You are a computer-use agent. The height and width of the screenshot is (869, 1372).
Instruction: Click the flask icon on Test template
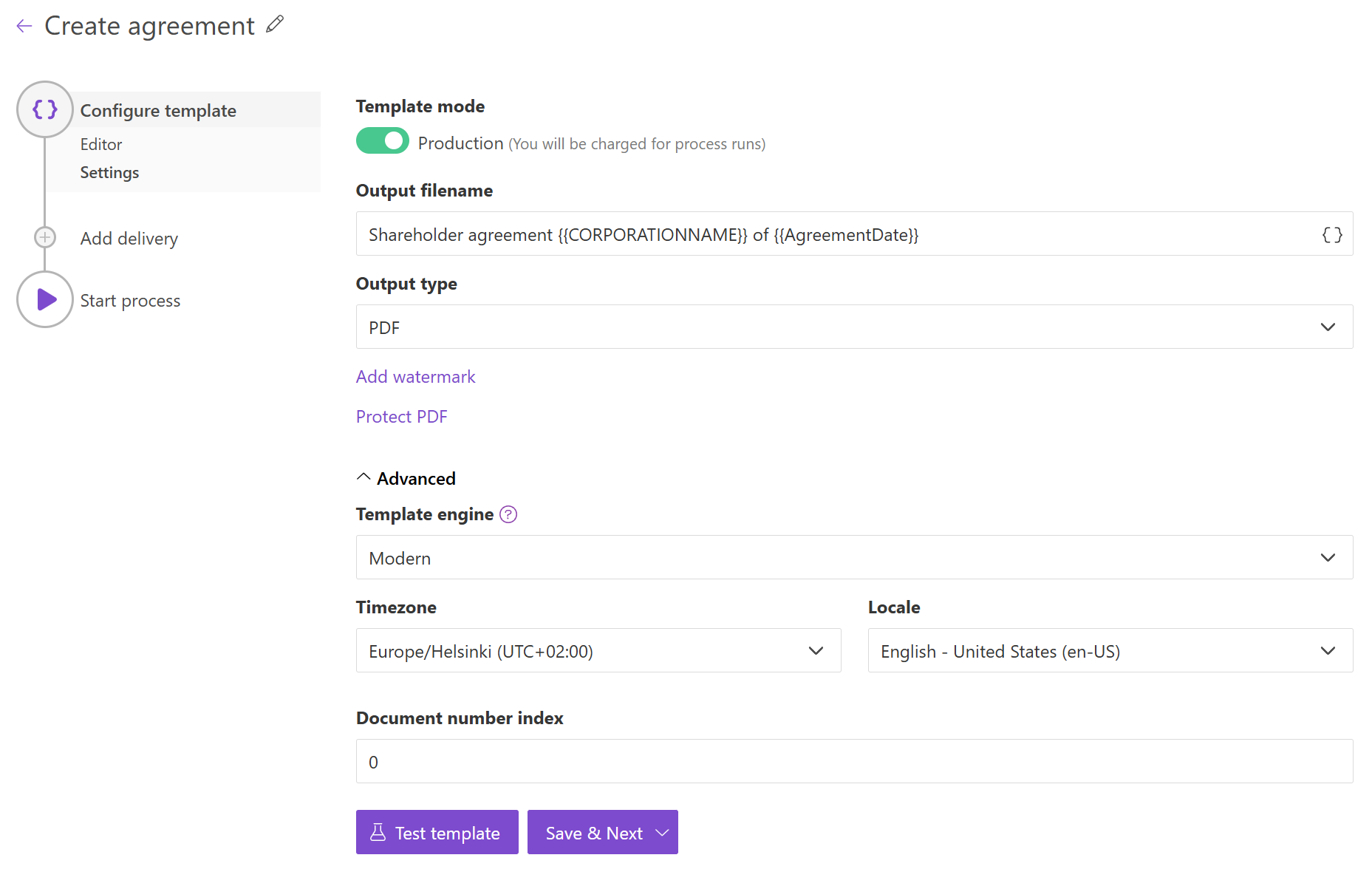379,832
